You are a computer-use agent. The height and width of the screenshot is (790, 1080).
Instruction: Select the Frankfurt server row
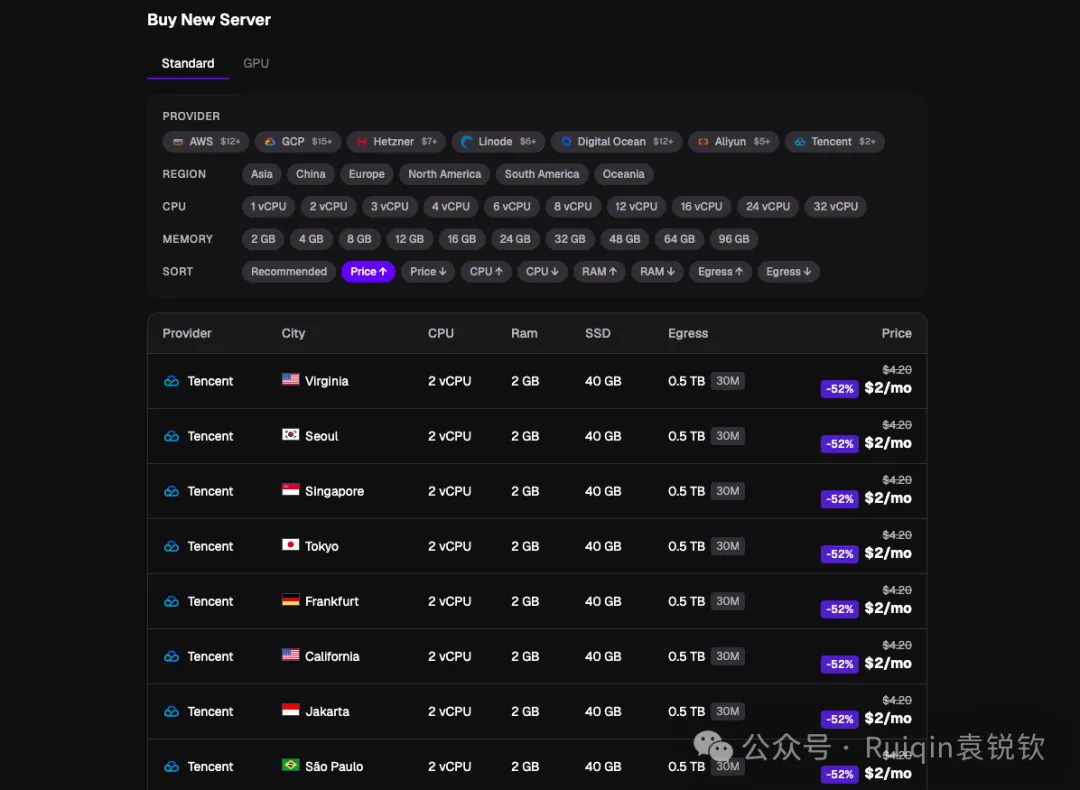tap(537, 601)
